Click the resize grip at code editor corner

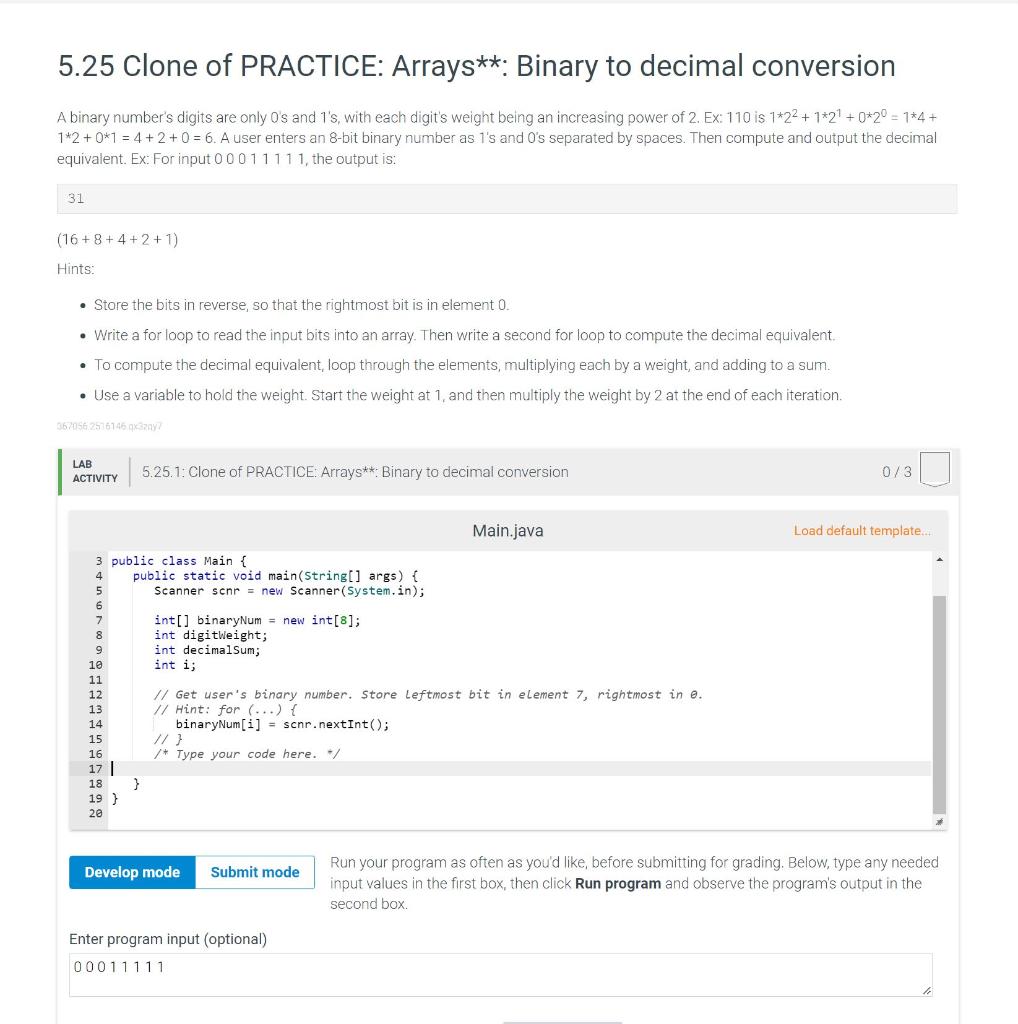coord(937,822)
